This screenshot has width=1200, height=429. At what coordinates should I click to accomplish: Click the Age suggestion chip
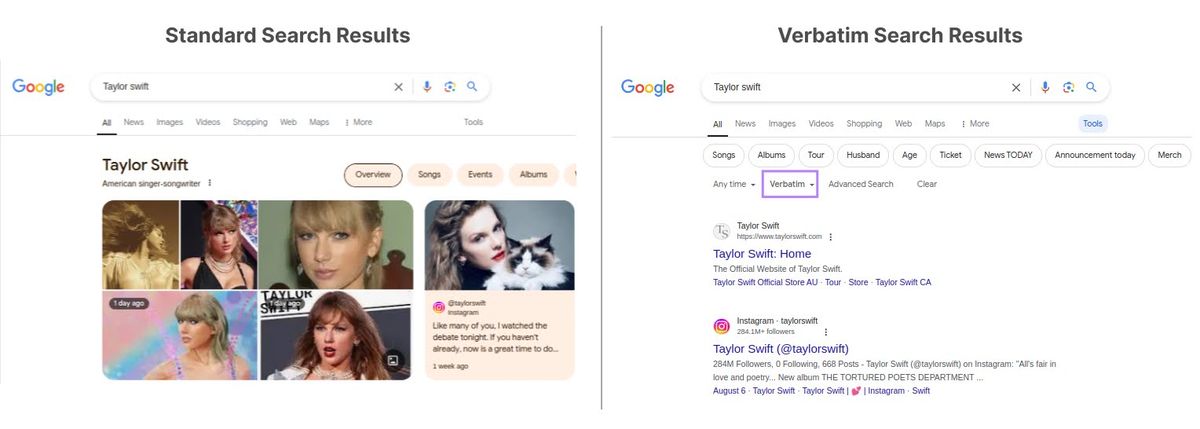tap(909, 155)
